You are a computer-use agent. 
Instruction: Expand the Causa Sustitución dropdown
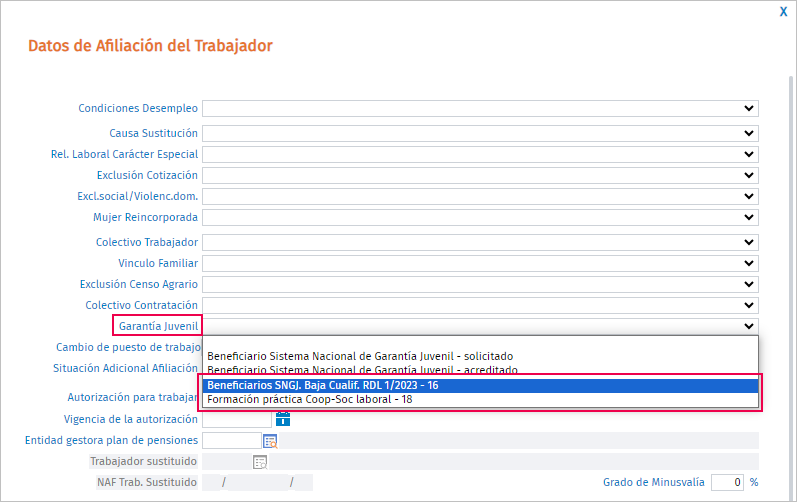[x=480, y=133]
